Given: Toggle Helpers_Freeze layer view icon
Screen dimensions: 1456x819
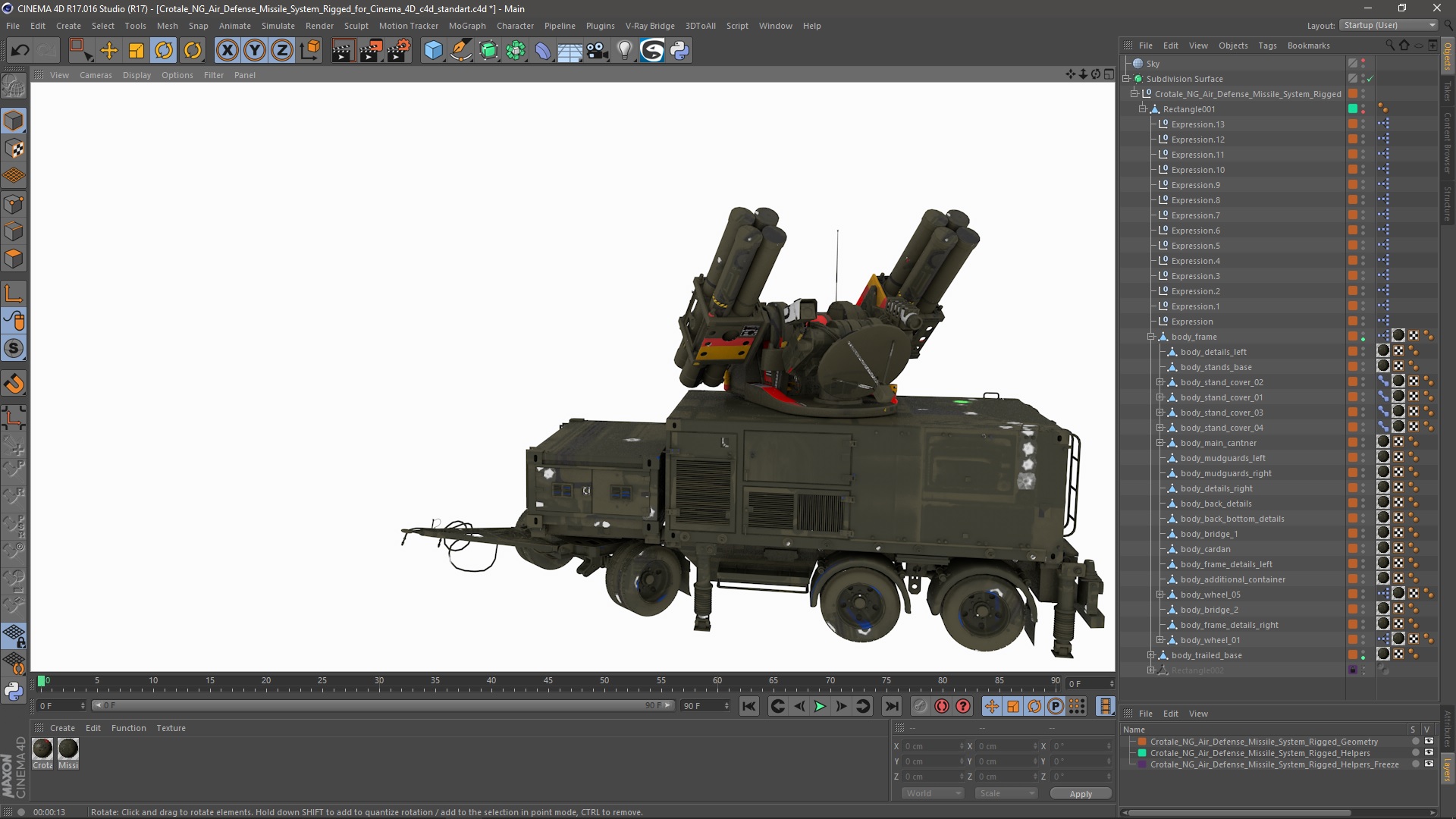Looking at the screenshot, I should pyautogui.click(x=1429, y=764).
